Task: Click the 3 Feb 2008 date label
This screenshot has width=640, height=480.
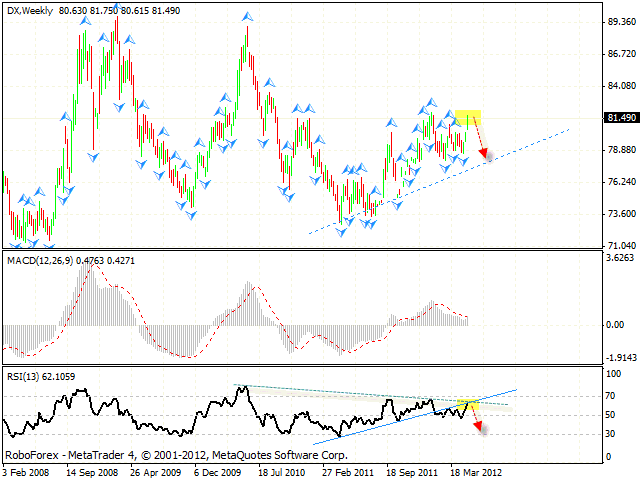Action: pos(27,470)
